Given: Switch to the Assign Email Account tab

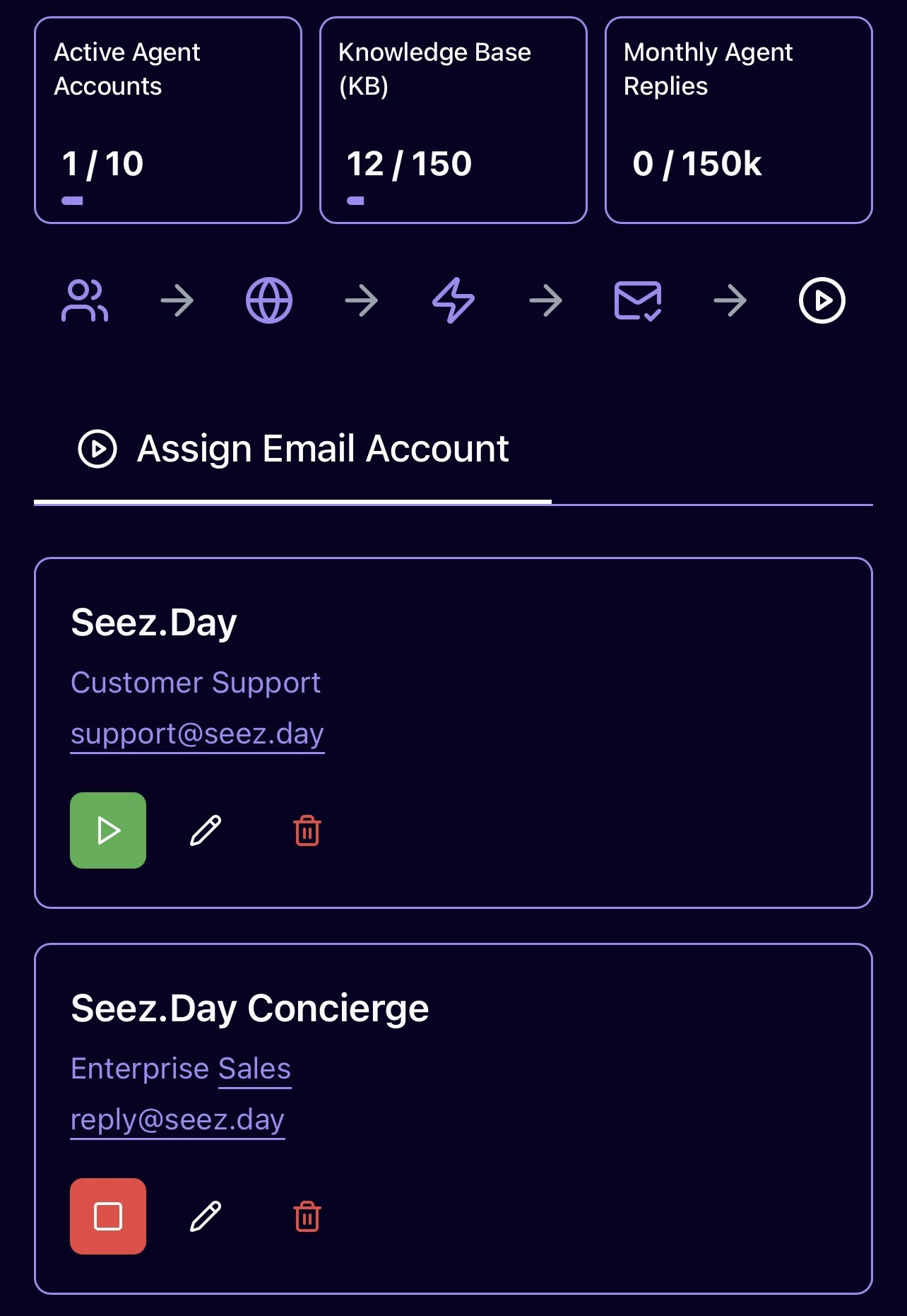Looking at the screenshot, I should [292, 449].
